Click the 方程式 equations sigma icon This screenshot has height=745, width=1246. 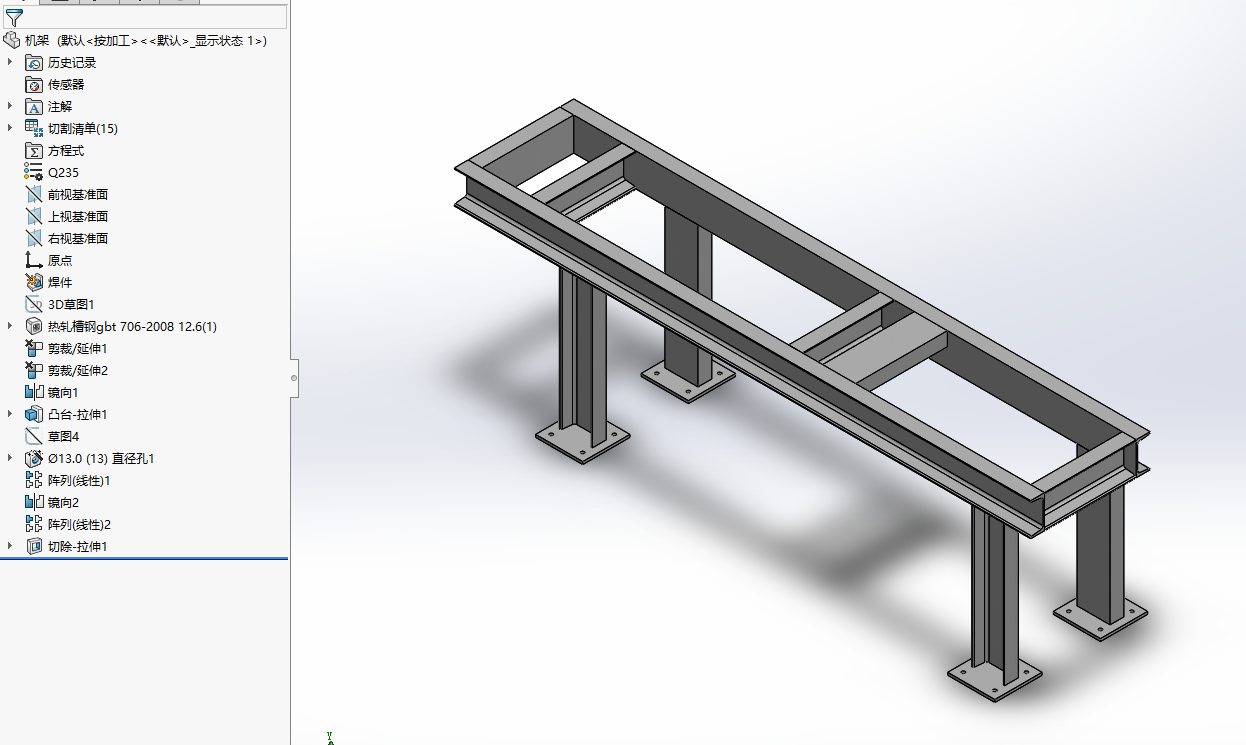point(34,150)
